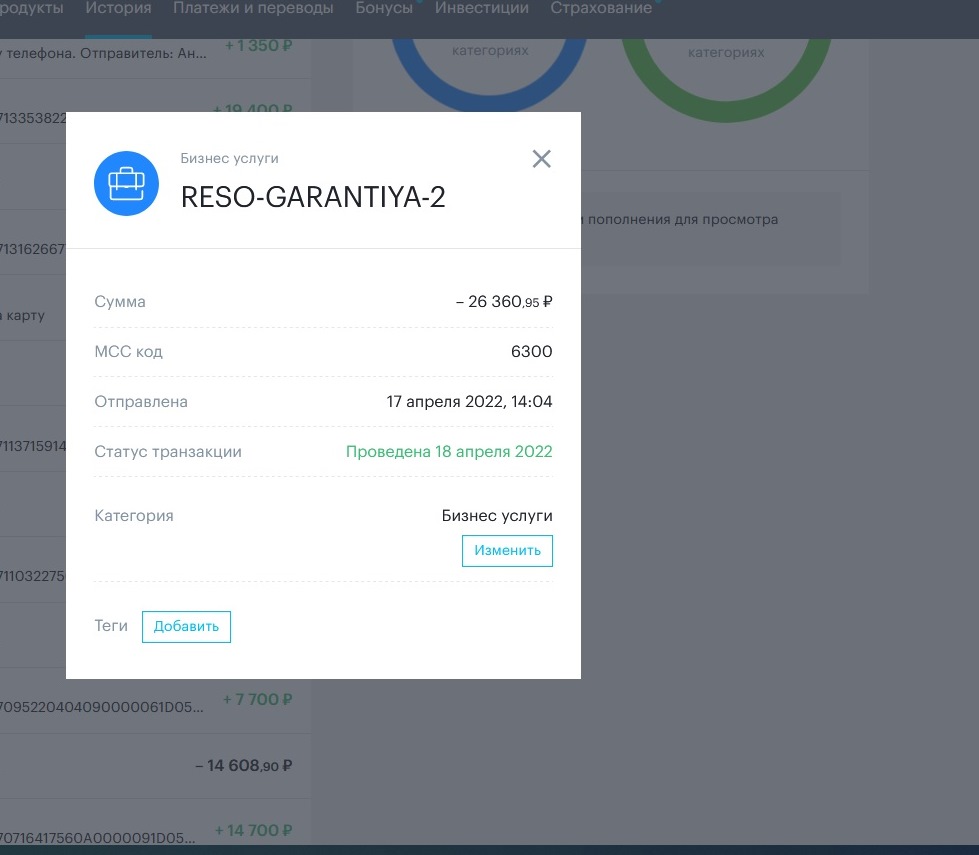The height and width of the screenshot is (855, 979).
Task: Click the Добавить tag button
Action: click(186, 626)
